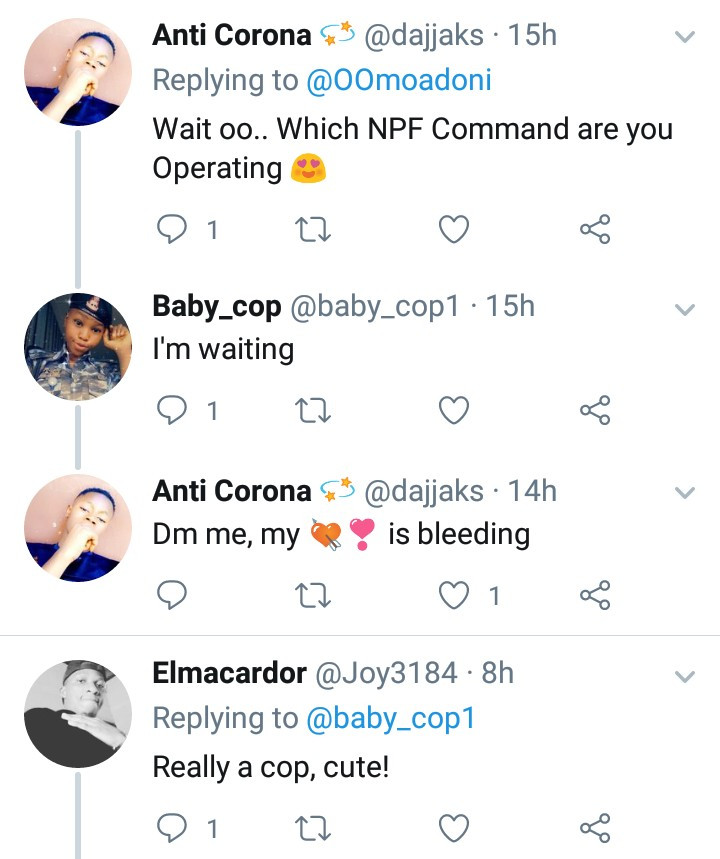The width and height of the screenshot is (720, 859).
Task: Open Elmacardor's profile by display name
Action: [x=229, y=674]
